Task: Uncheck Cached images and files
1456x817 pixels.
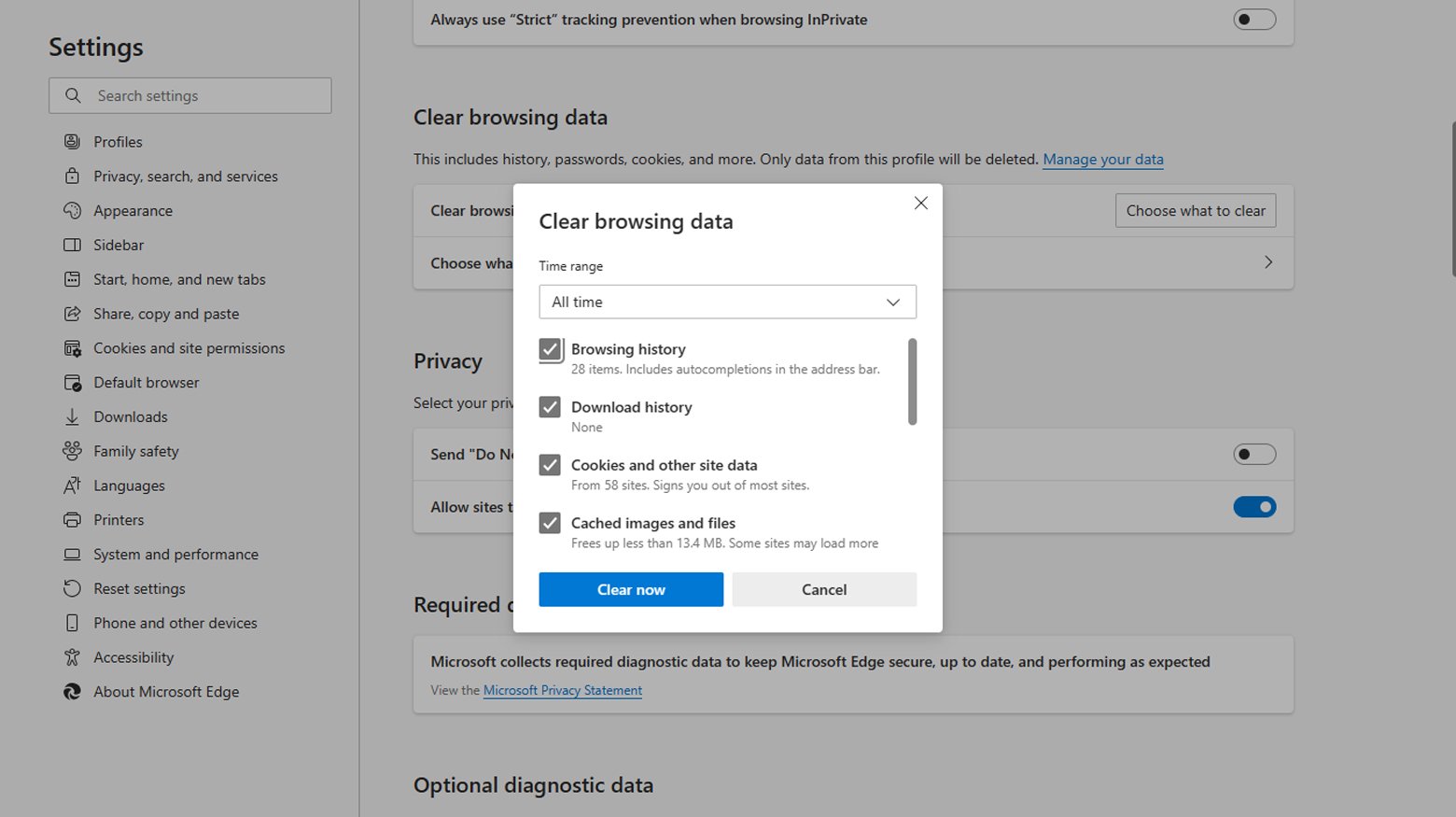Action: (x=550, y=523)
